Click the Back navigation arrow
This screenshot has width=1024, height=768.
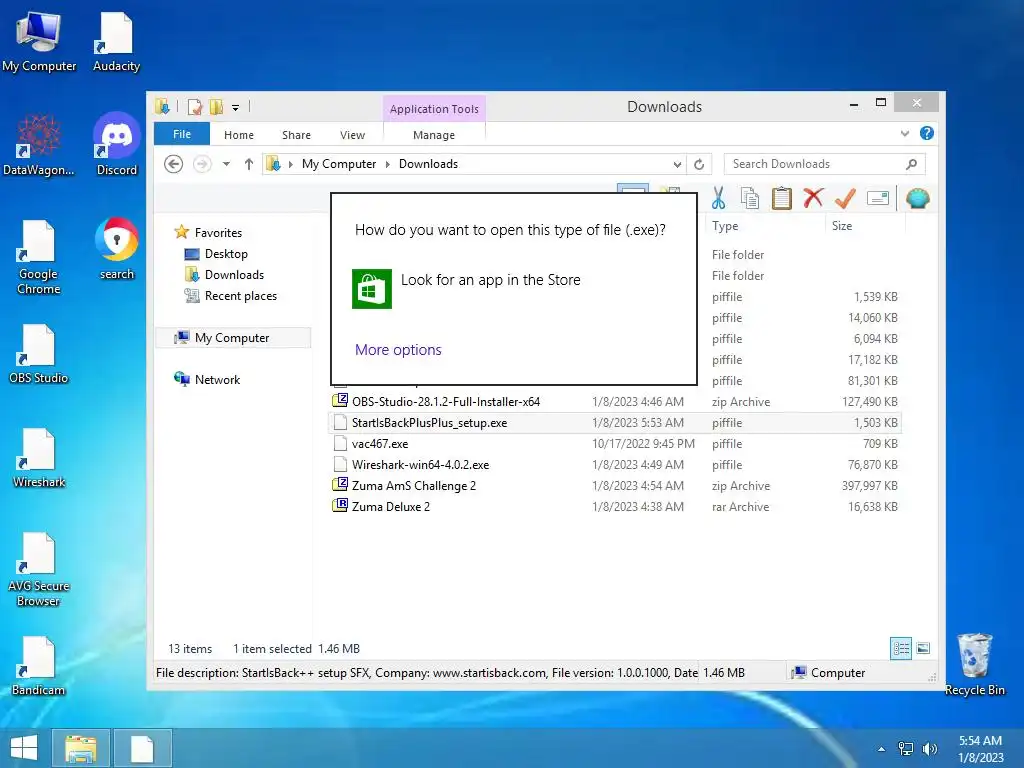click(x=174, y=164)
